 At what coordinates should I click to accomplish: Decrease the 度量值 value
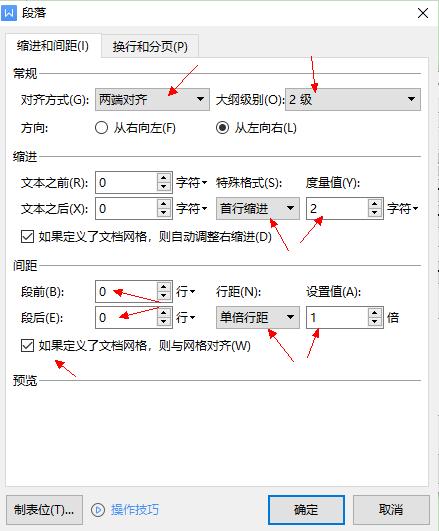coord(375,213)
